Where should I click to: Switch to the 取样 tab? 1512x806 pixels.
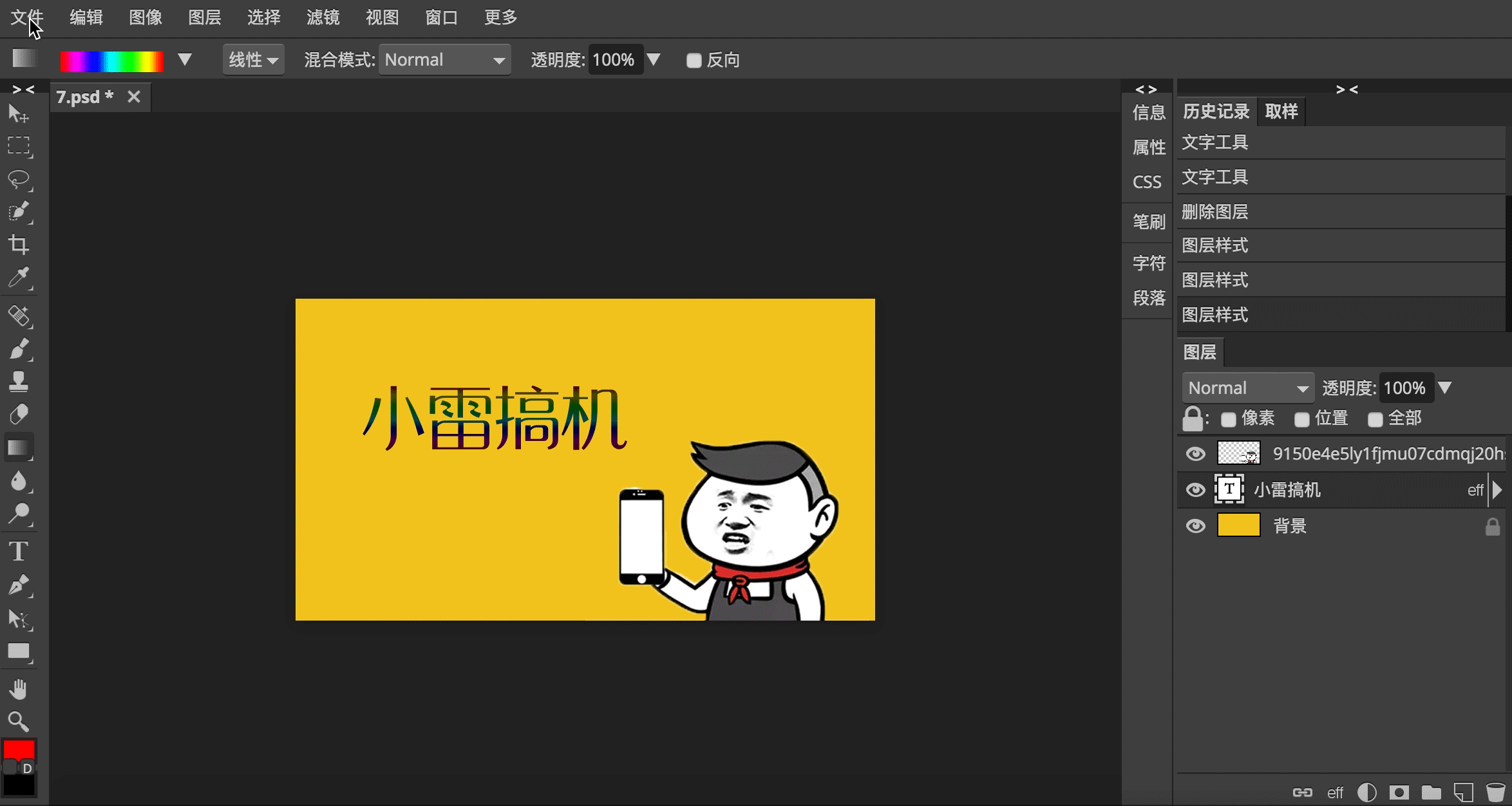coord(1281,111)
